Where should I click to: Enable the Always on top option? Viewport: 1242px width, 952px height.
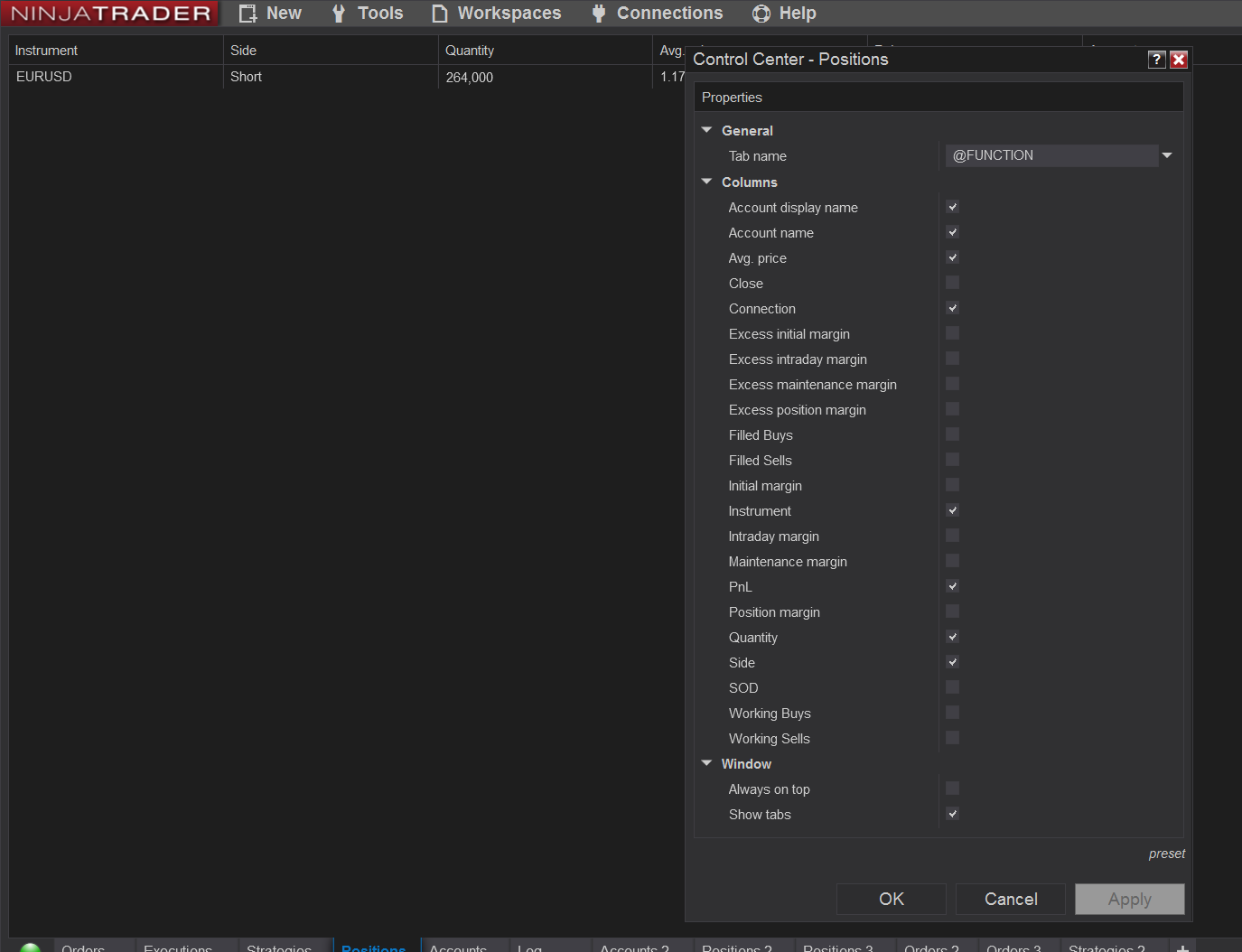[x=952, y=789]
